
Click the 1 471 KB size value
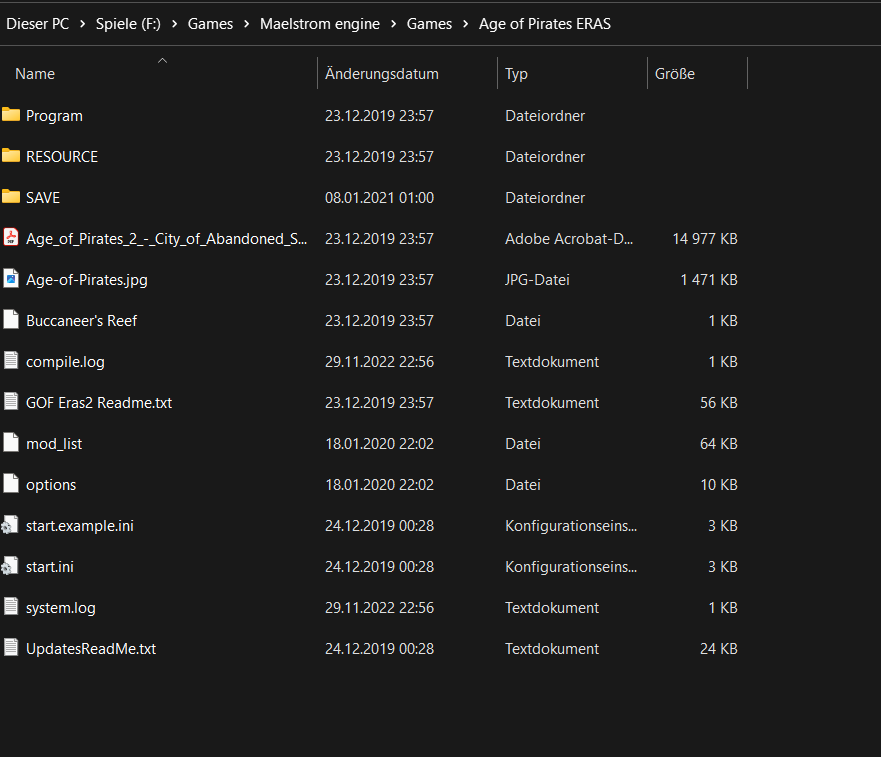[709, 280]
